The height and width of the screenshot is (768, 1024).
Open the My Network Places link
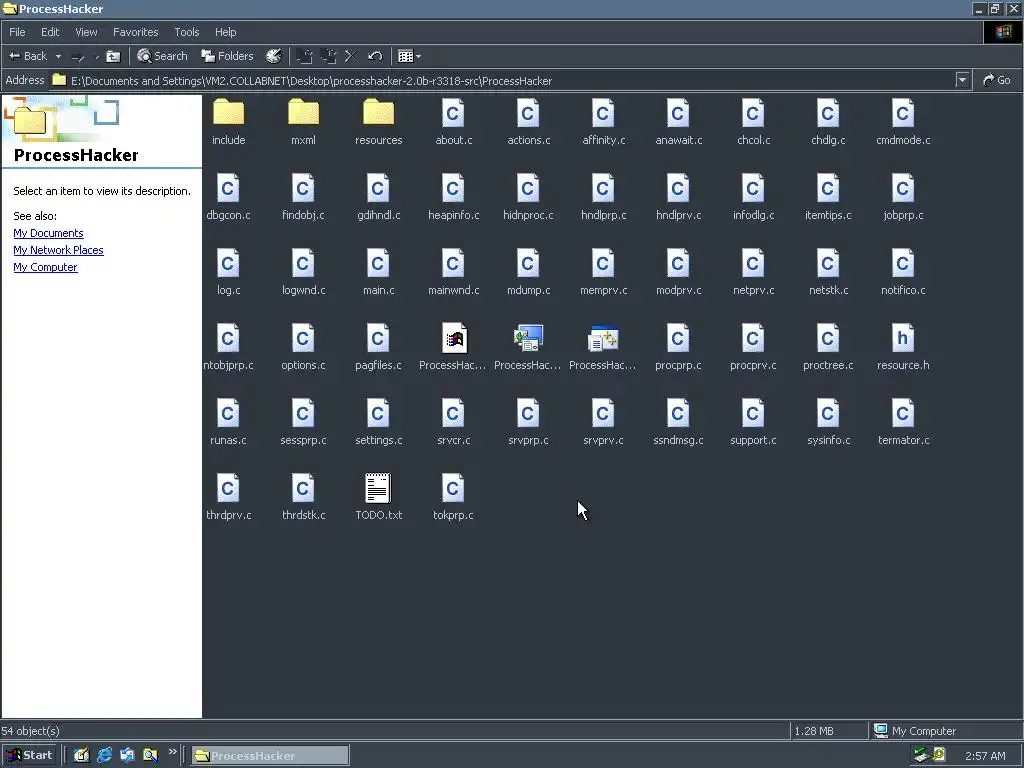pyautogui.click(x=58, y=250)
